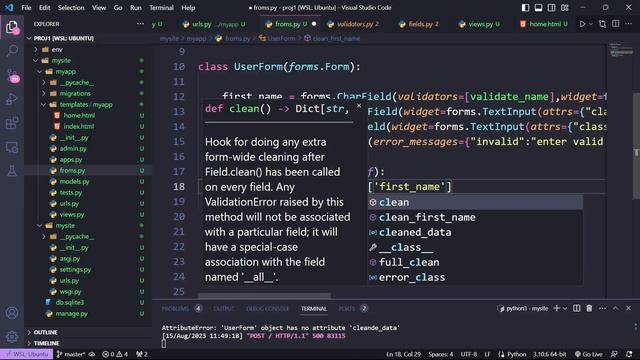Open Run and Debug view

click(x=12, y=99)
